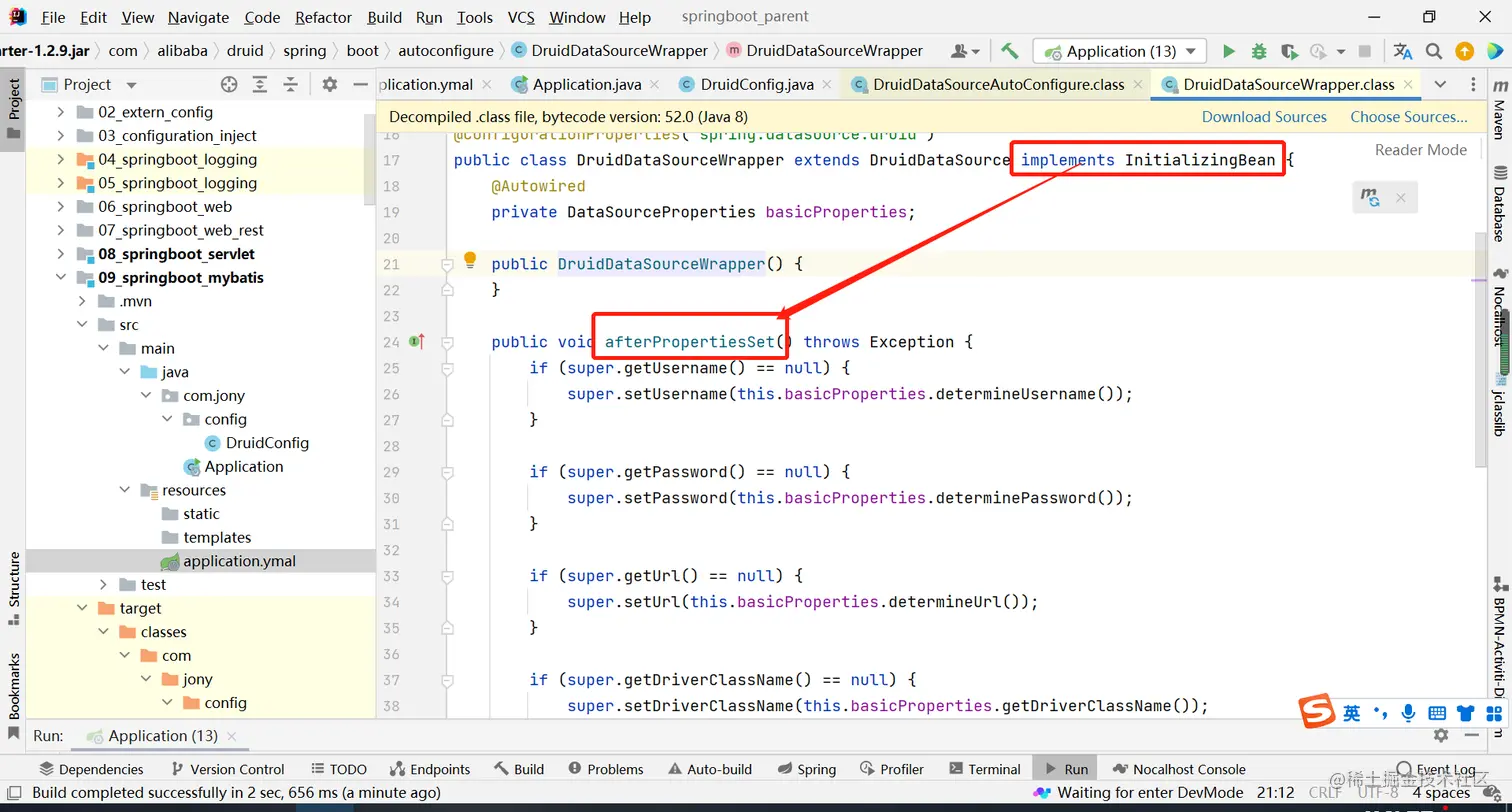Click the yellow light bulb intention icon
This screenshot has width=1512, height=812.
[x=470, y=262]
